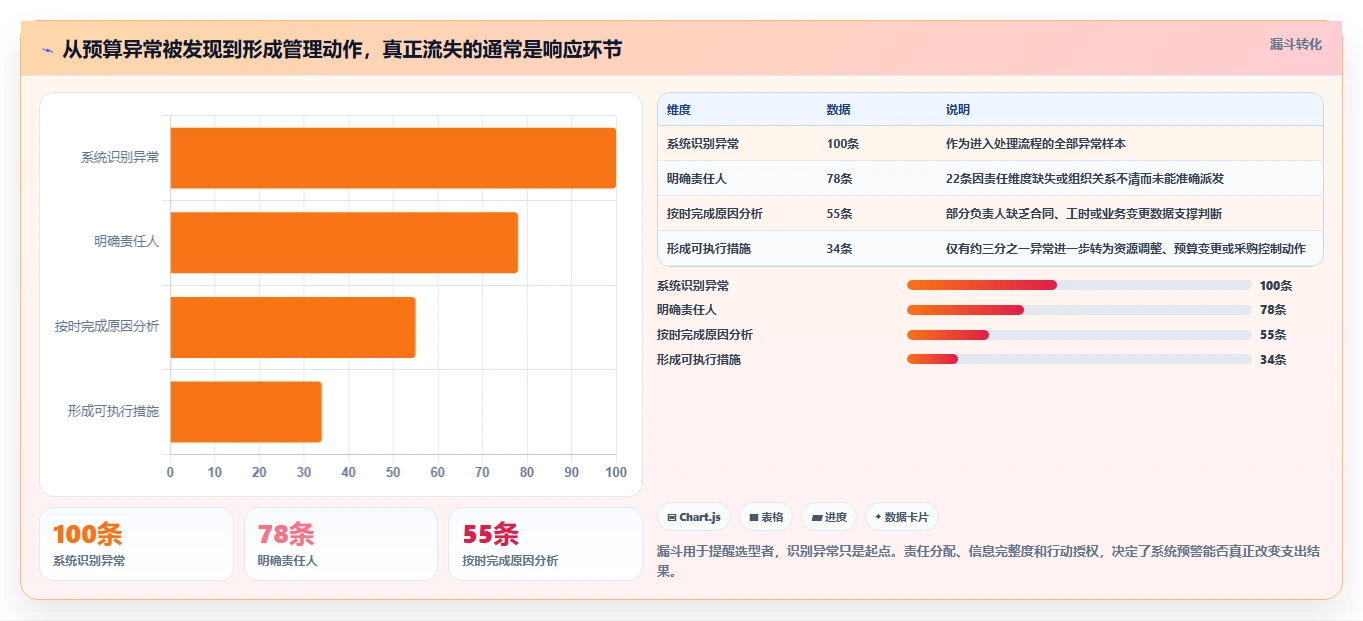1363x621 pixels.
Task: Click the 按时完成原因分析 bar in the chart
Action: 293,327
